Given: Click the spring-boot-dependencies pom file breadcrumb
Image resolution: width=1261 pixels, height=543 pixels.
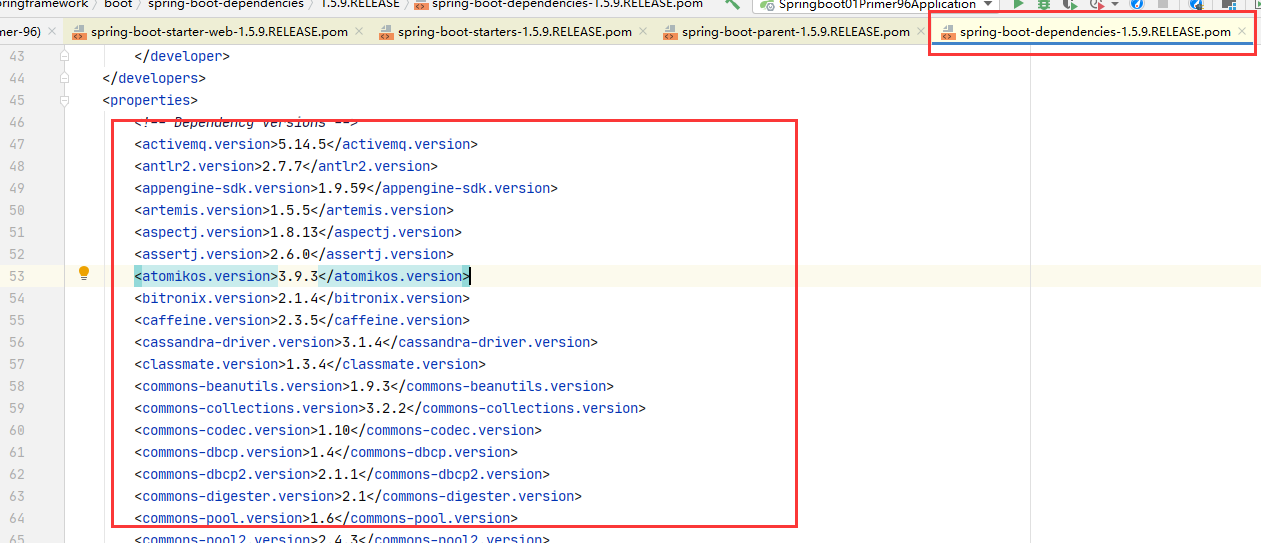Looking at the screenshot, I should click(558, 4).
